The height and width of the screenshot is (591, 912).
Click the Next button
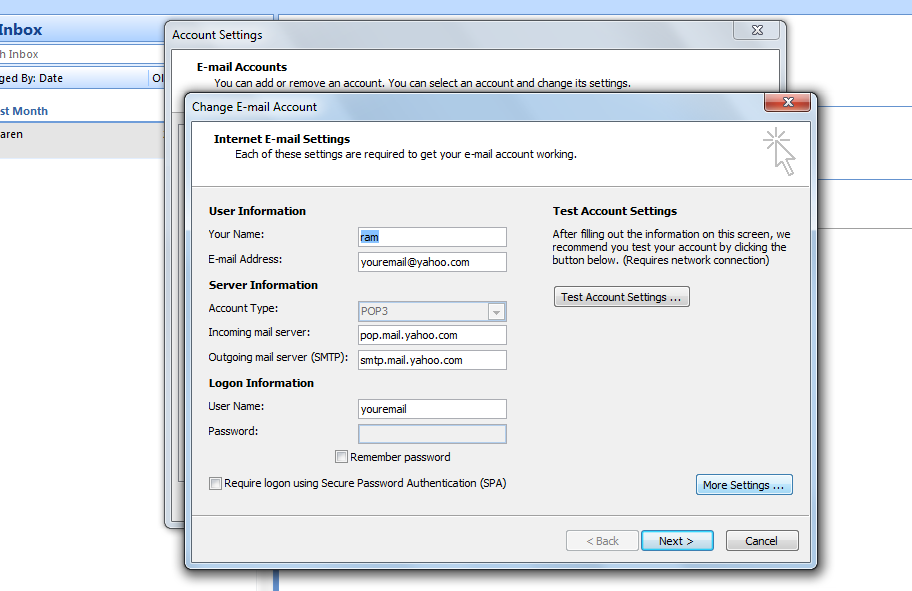[676, 541]
